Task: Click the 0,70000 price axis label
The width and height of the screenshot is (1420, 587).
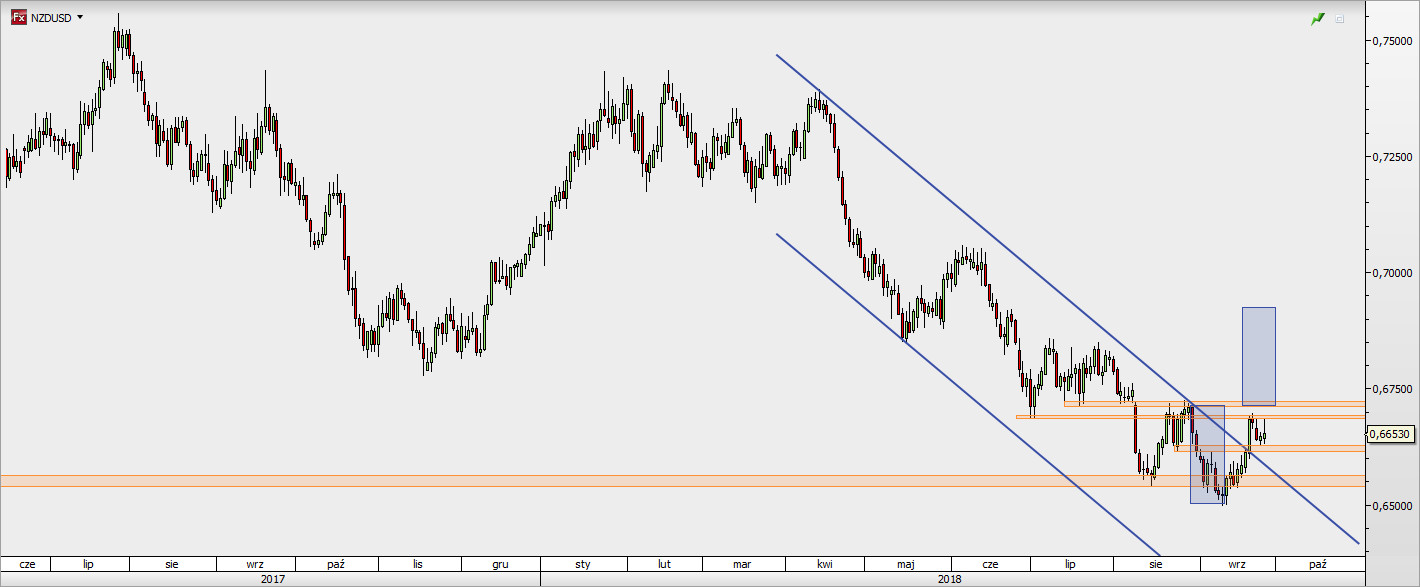Action: click(1394, 273)
